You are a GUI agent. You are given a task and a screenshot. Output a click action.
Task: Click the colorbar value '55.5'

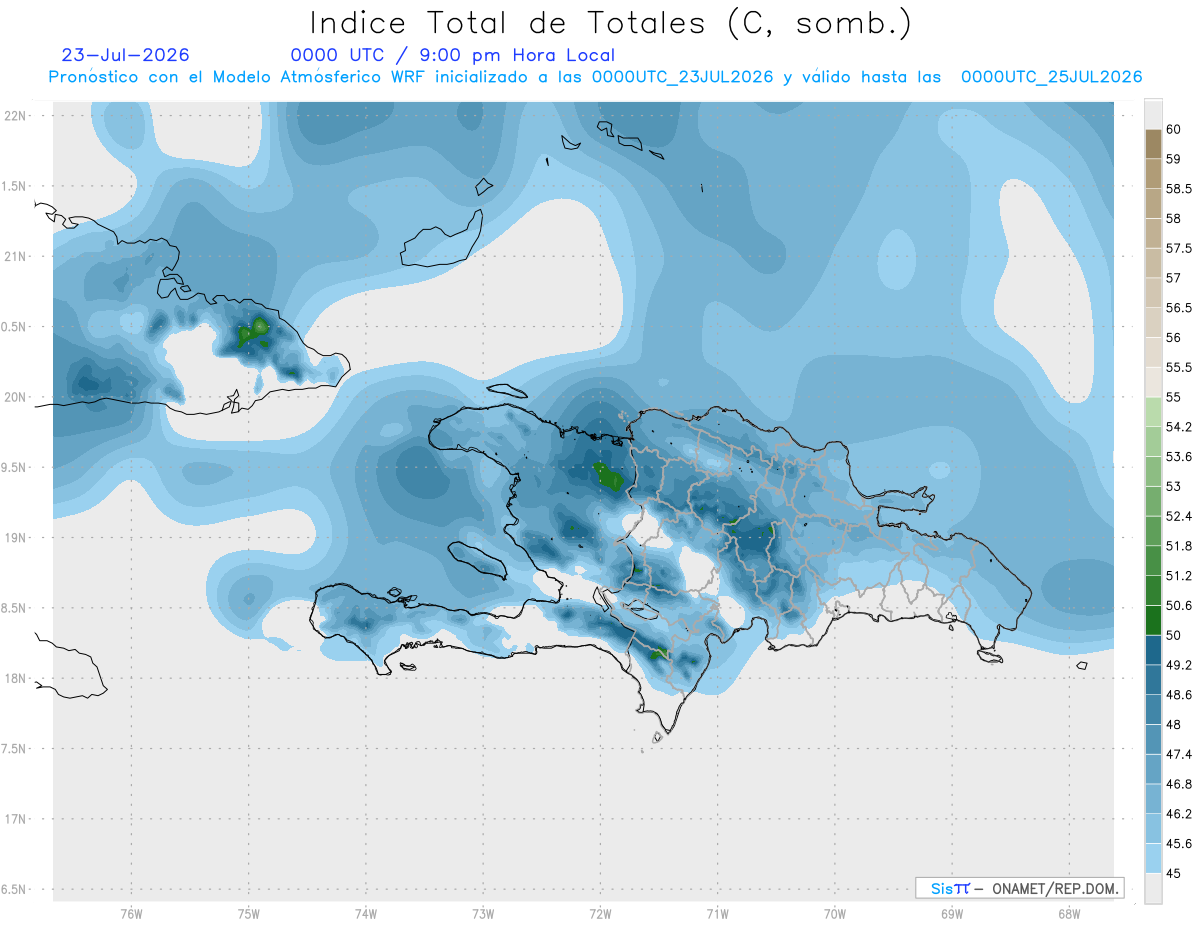[1178, 367]
